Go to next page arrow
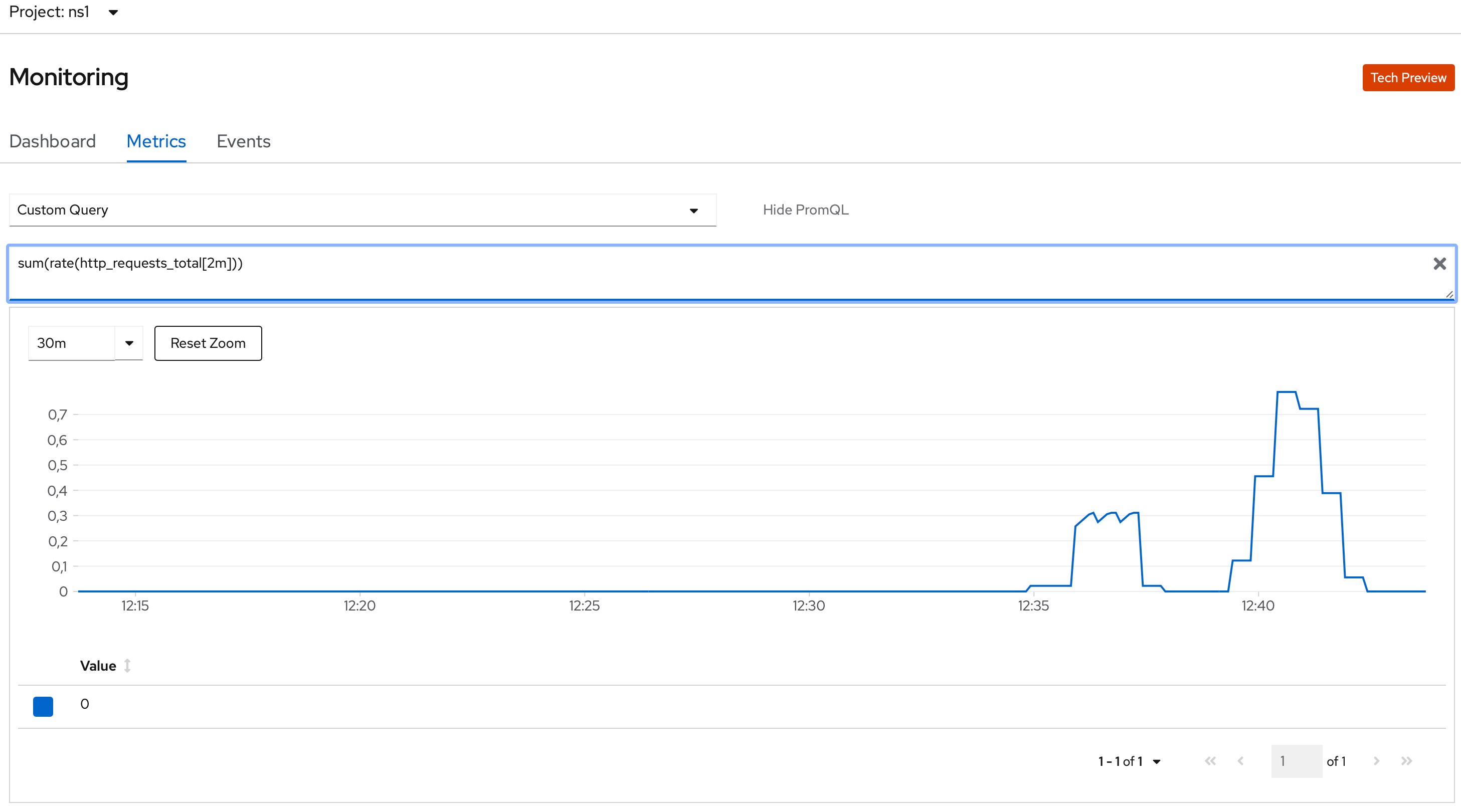Screen dimensions: 1461x812 click(1376, 761)
